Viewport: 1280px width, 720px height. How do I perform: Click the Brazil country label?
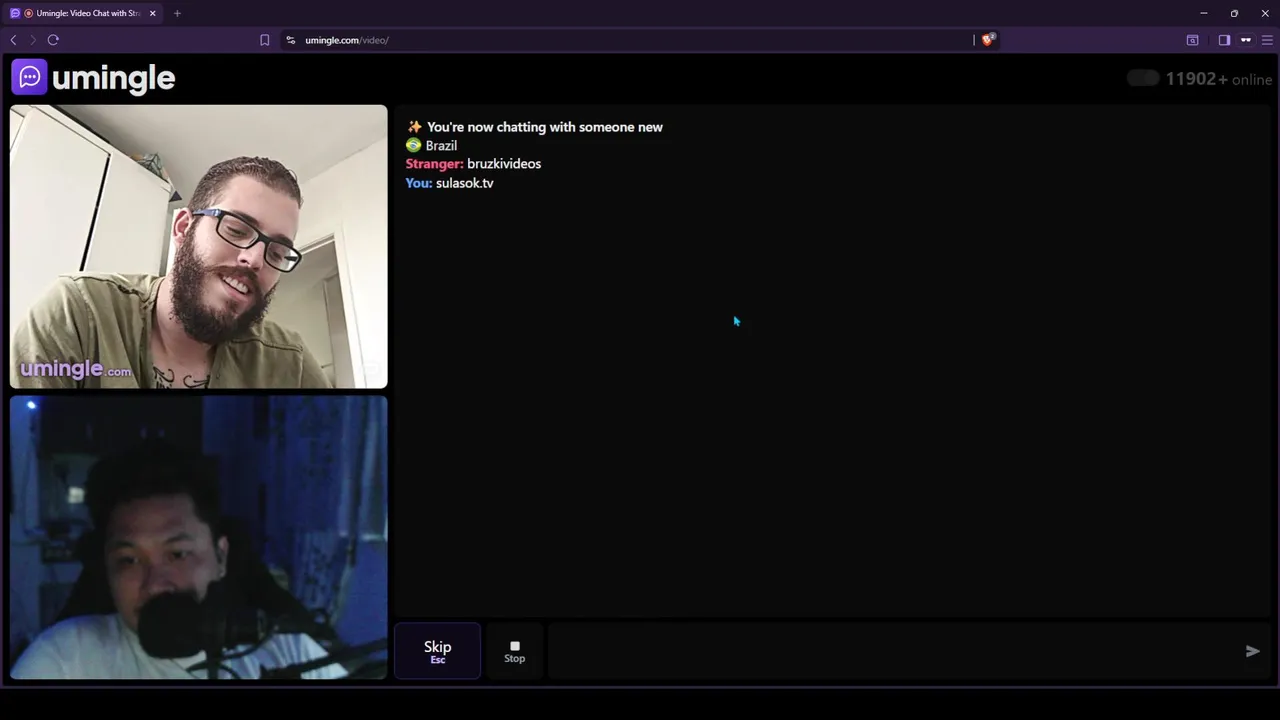(x=441, y=146)
